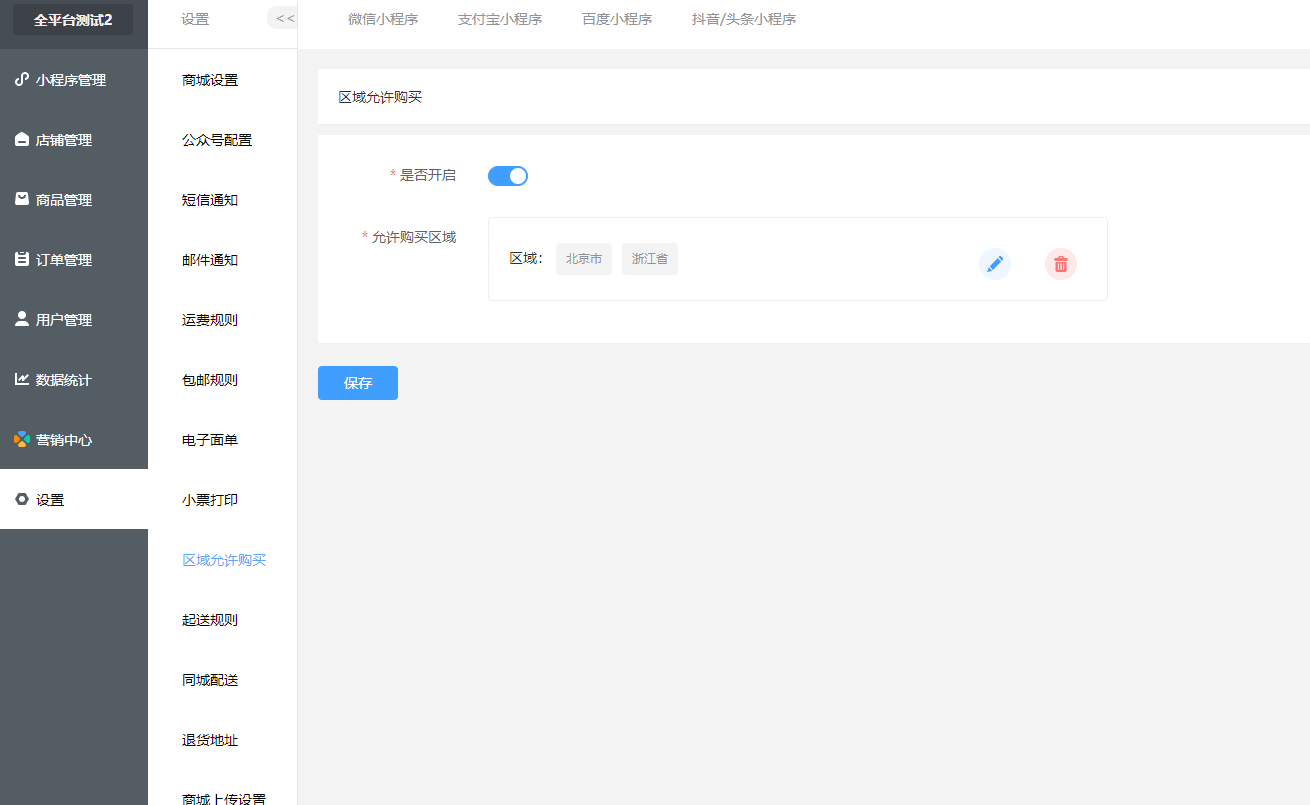
Task: Open the 同城配送 settings page
Action: tap(210, 680)
